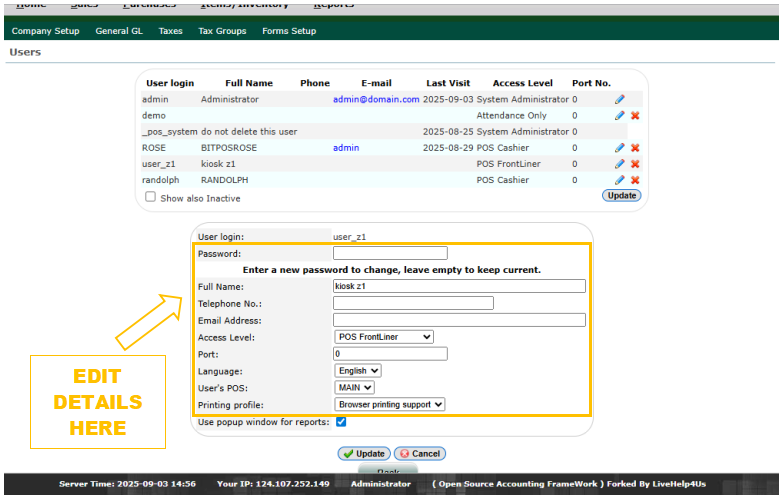Click the POS FrontLiner access level cell
This screenshot has width=782, height=498.
click(x=508, y=164)
